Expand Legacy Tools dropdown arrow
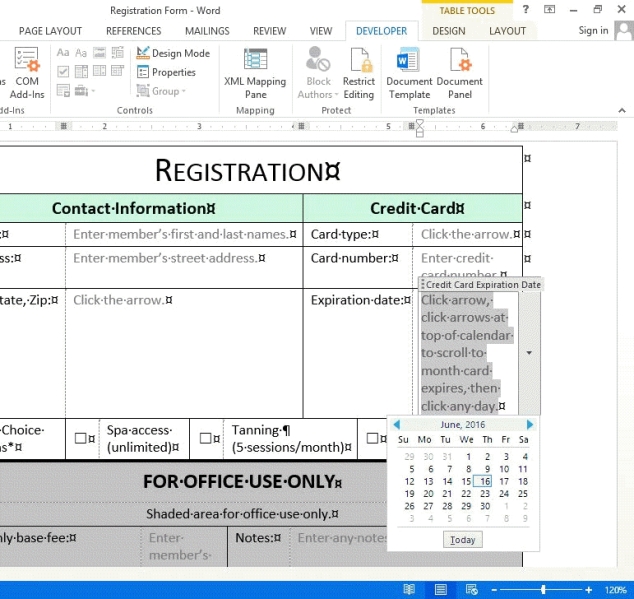634x599 pixels. (x=93, y=91)
